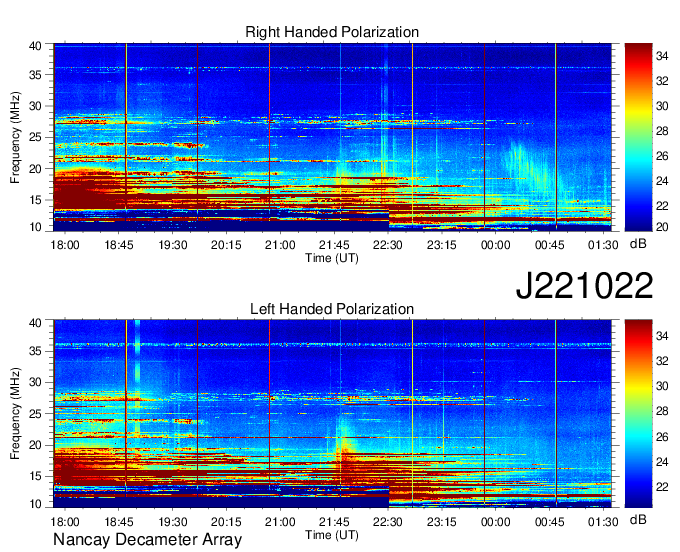This screenshot has height=552, width=680.
Task: Click 18:45 tick on right-handed time axis
Action: point(118,245)
